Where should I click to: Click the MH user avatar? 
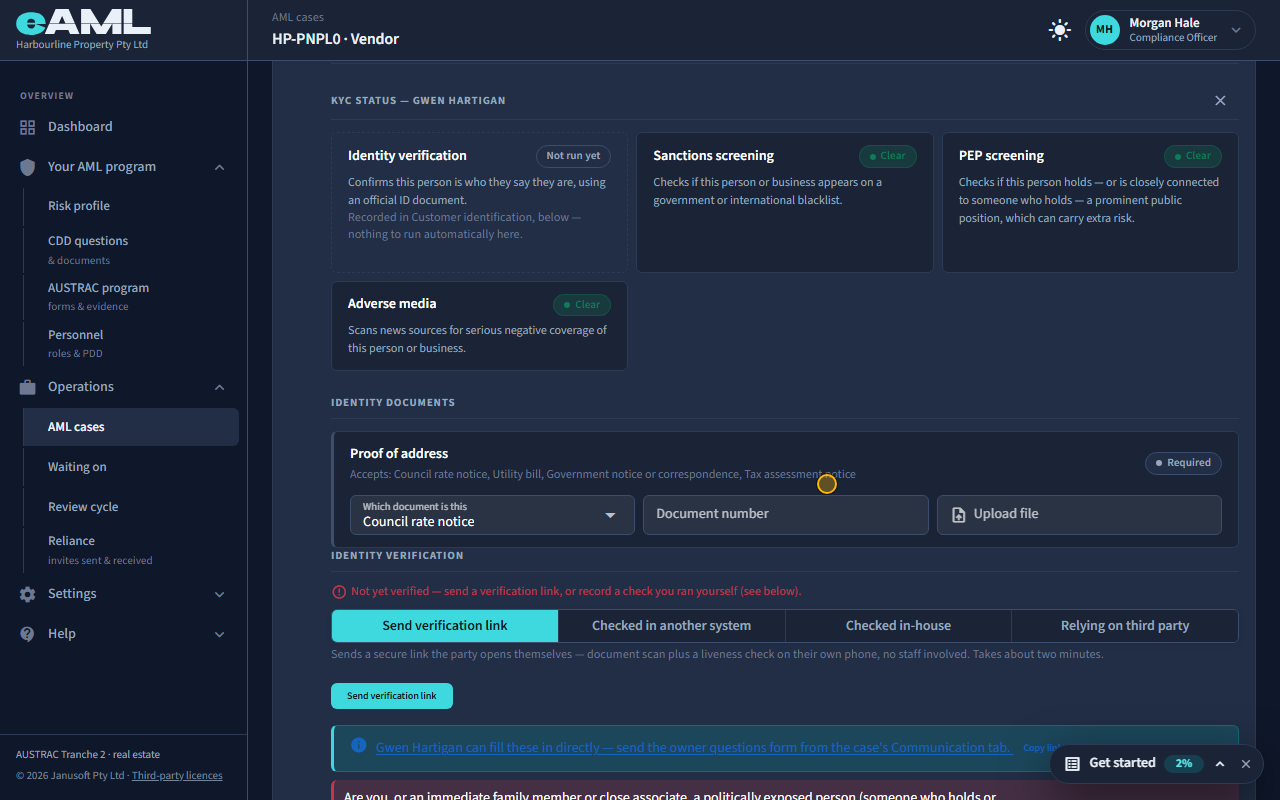(x=1104, y=30)
